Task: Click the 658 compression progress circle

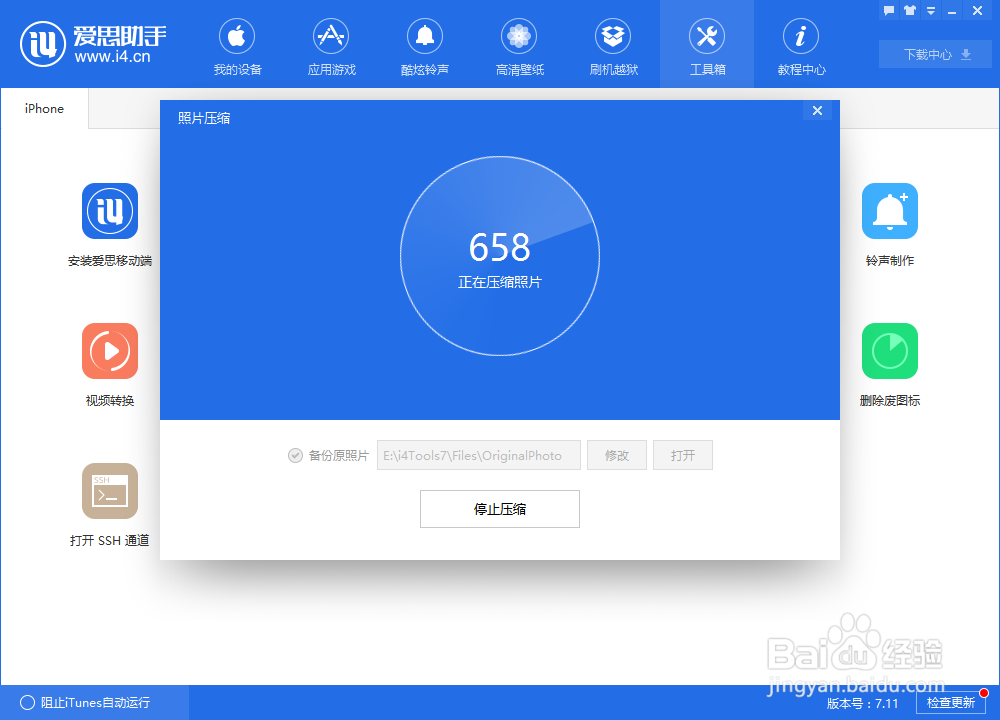Action: 500,255
